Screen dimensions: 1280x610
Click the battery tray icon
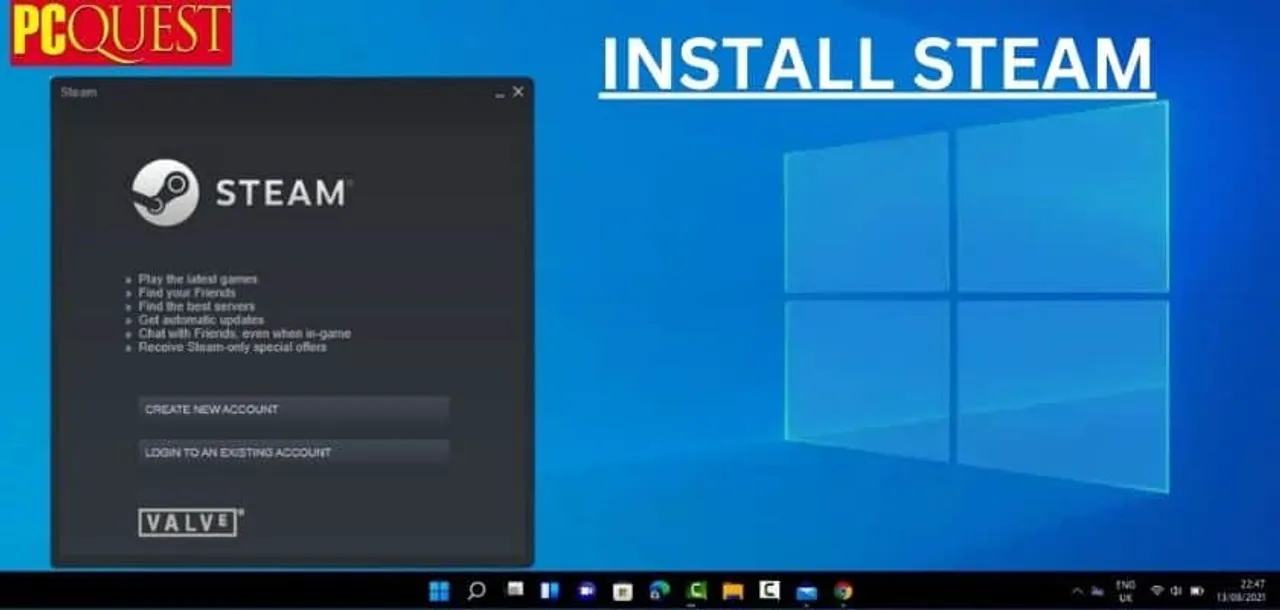coord(1197,591)
